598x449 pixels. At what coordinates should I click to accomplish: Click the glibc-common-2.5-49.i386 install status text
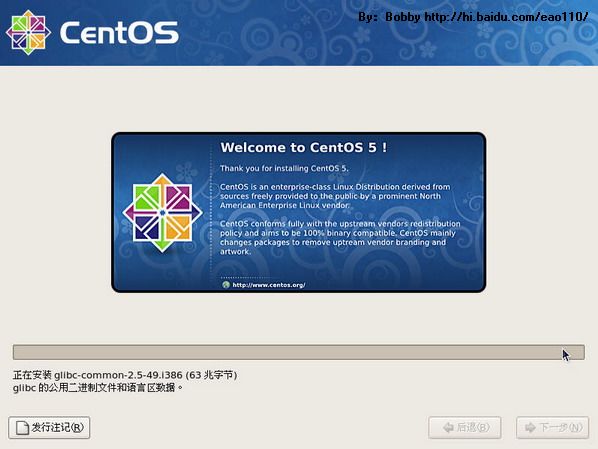(125, 375)
